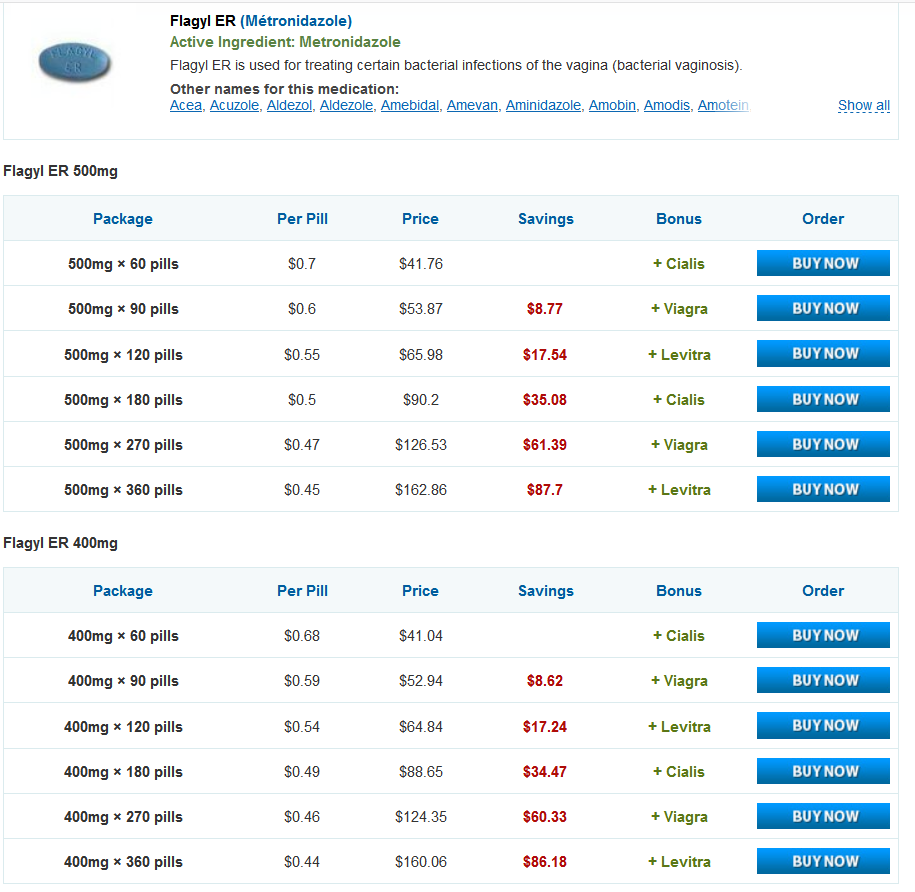This screenshot has height=892, width=915.
Task: Open the Acea alternate name link
Action: pos(185,106)
